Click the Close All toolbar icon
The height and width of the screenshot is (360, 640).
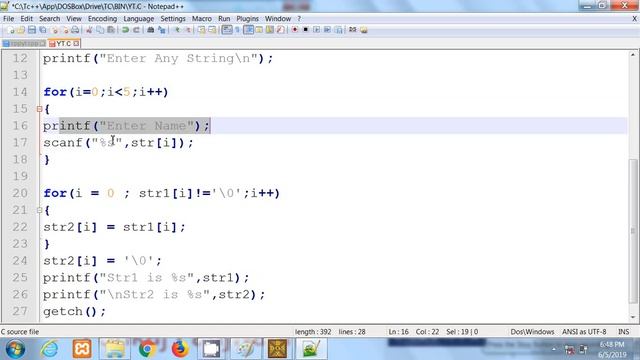coord(65,30)
